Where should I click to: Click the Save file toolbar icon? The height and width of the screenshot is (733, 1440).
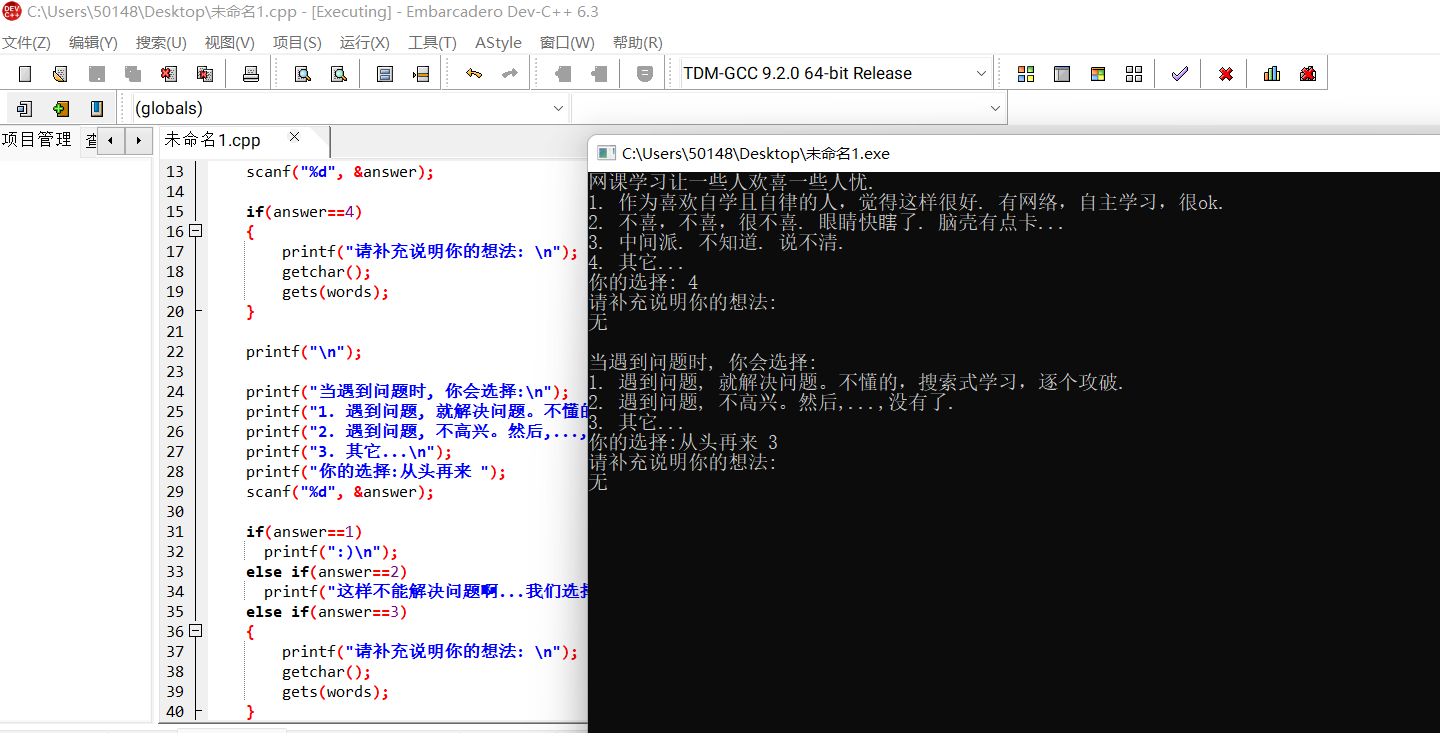click(x=97, y=74)
